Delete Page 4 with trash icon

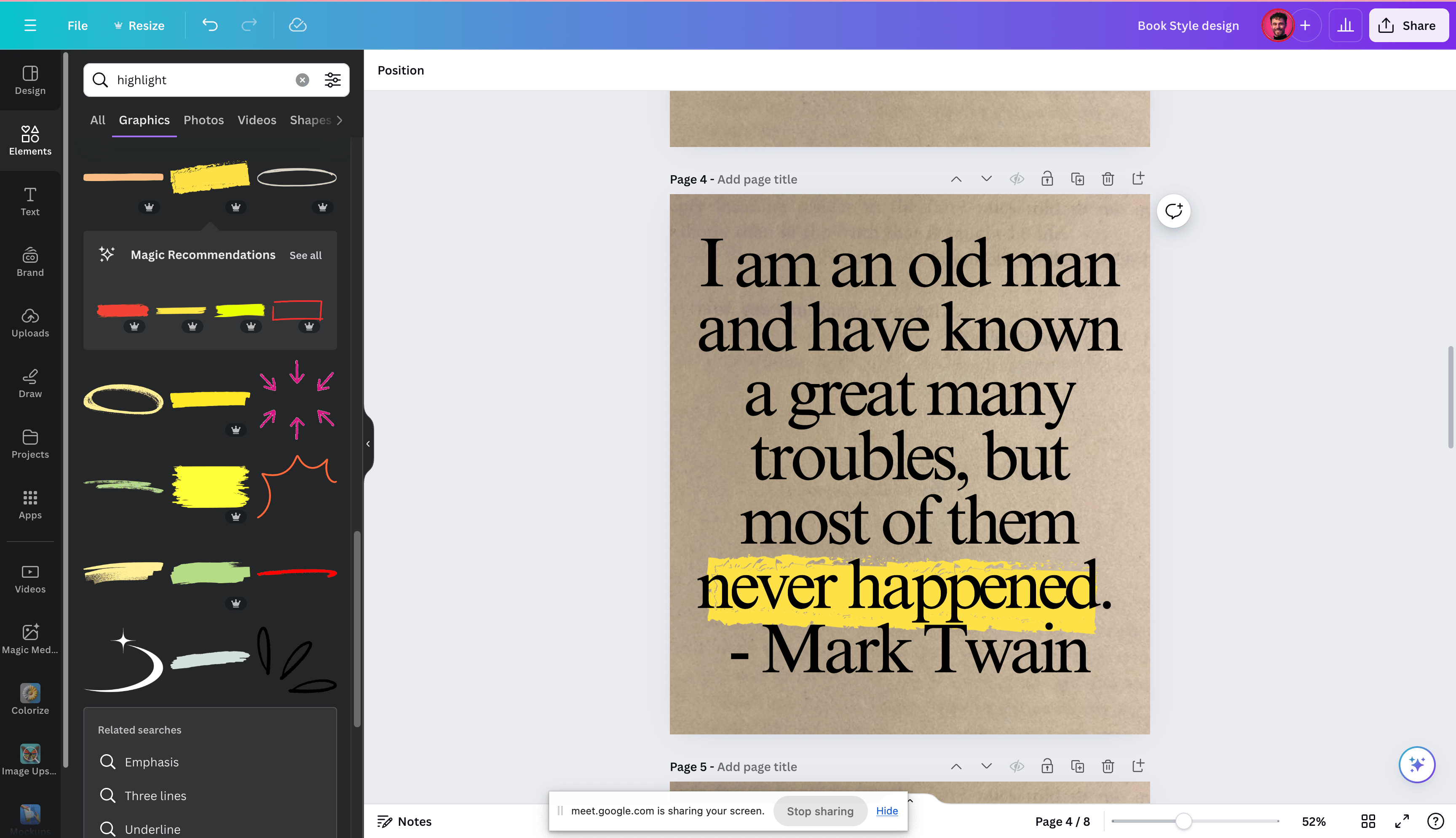tap(1108, 179)
